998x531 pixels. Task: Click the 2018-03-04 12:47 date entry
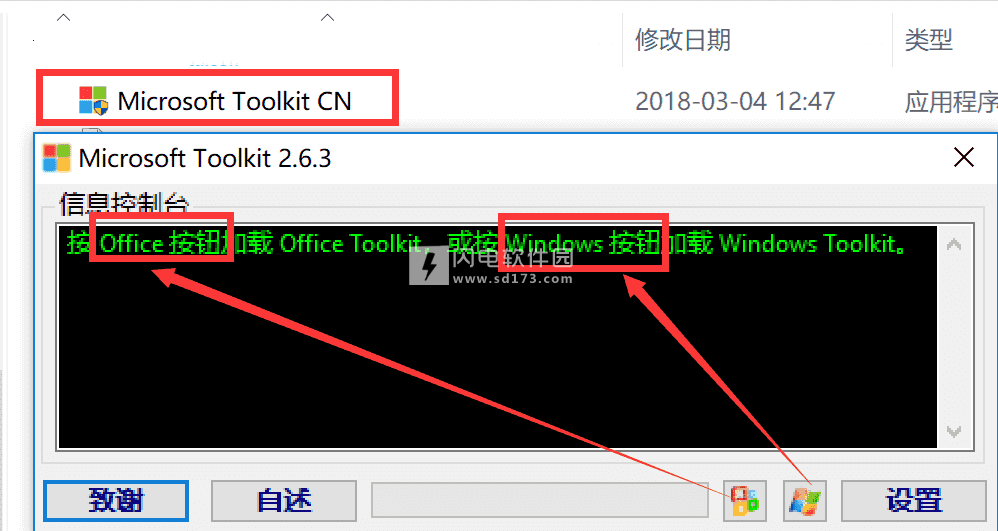(x=735, y=101)
